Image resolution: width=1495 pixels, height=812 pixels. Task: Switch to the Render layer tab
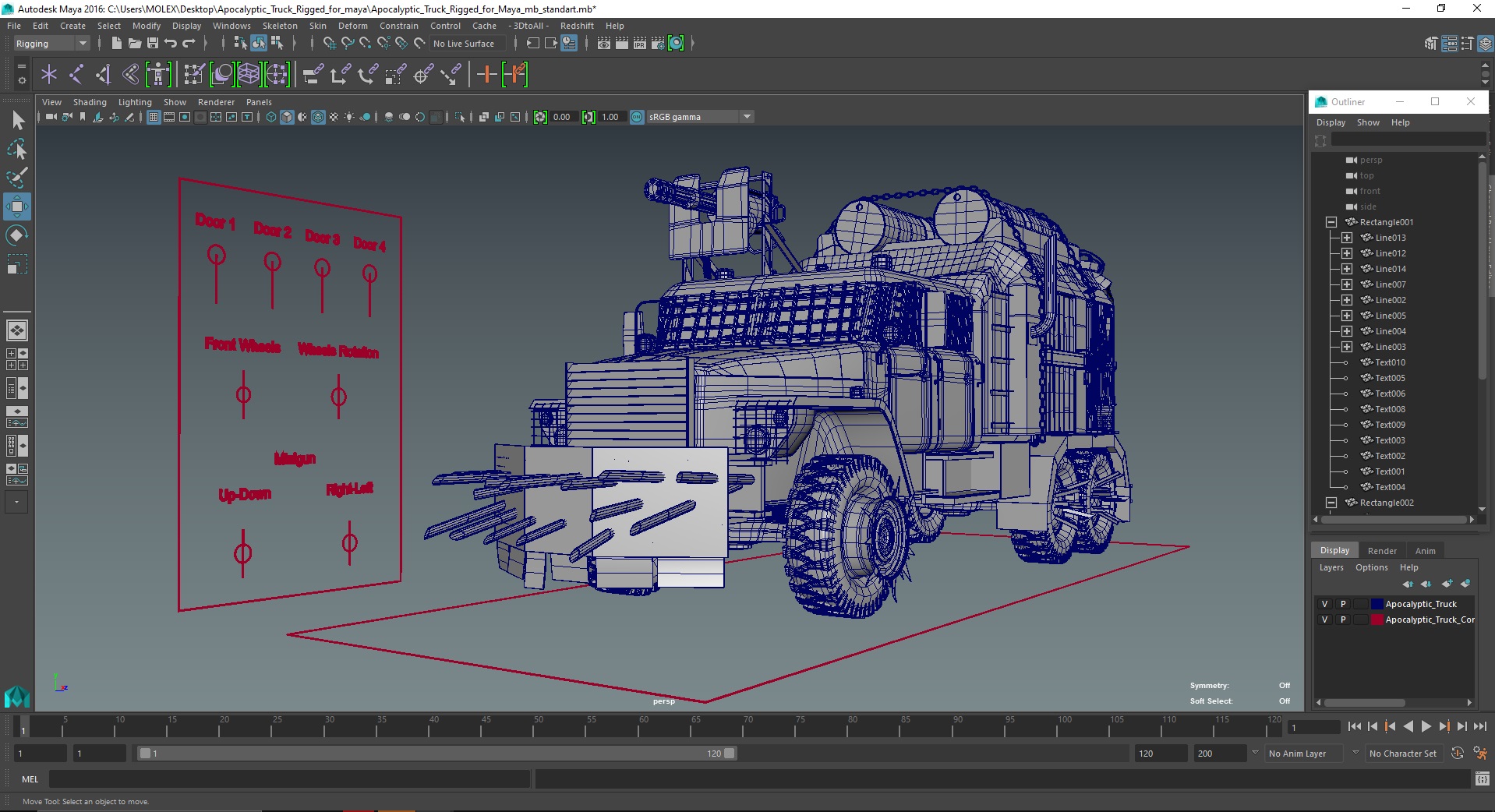click(x=1382, y=551)
